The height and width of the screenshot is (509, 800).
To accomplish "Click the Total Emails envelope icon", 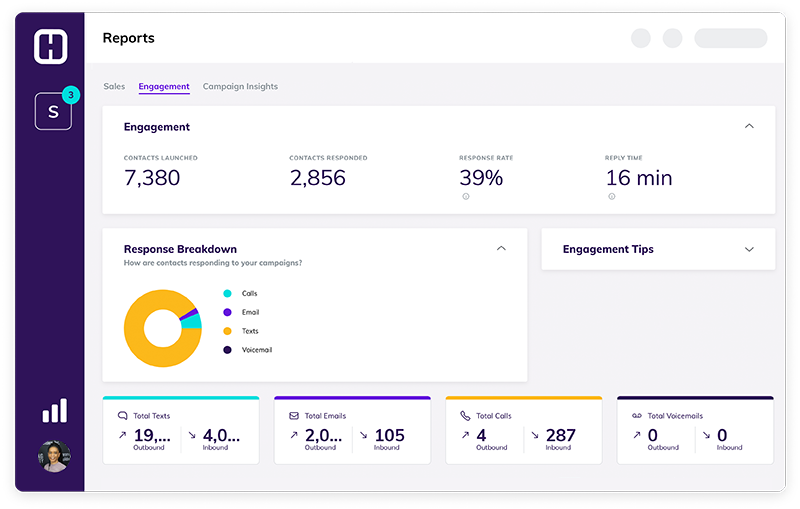I will click(x=294, y=415).
